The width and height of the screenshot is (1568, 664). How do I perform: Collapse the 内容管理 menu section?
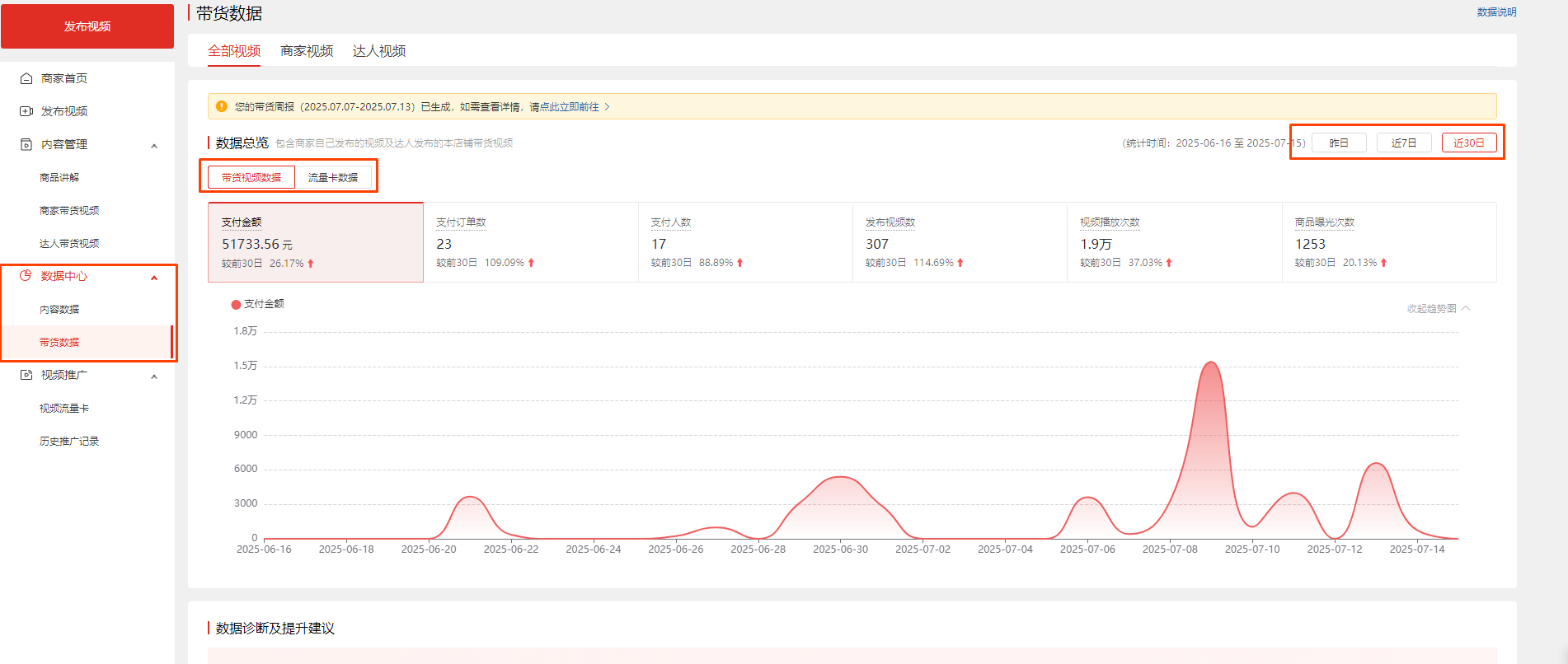pyautogui.click(x=154, y=146)
